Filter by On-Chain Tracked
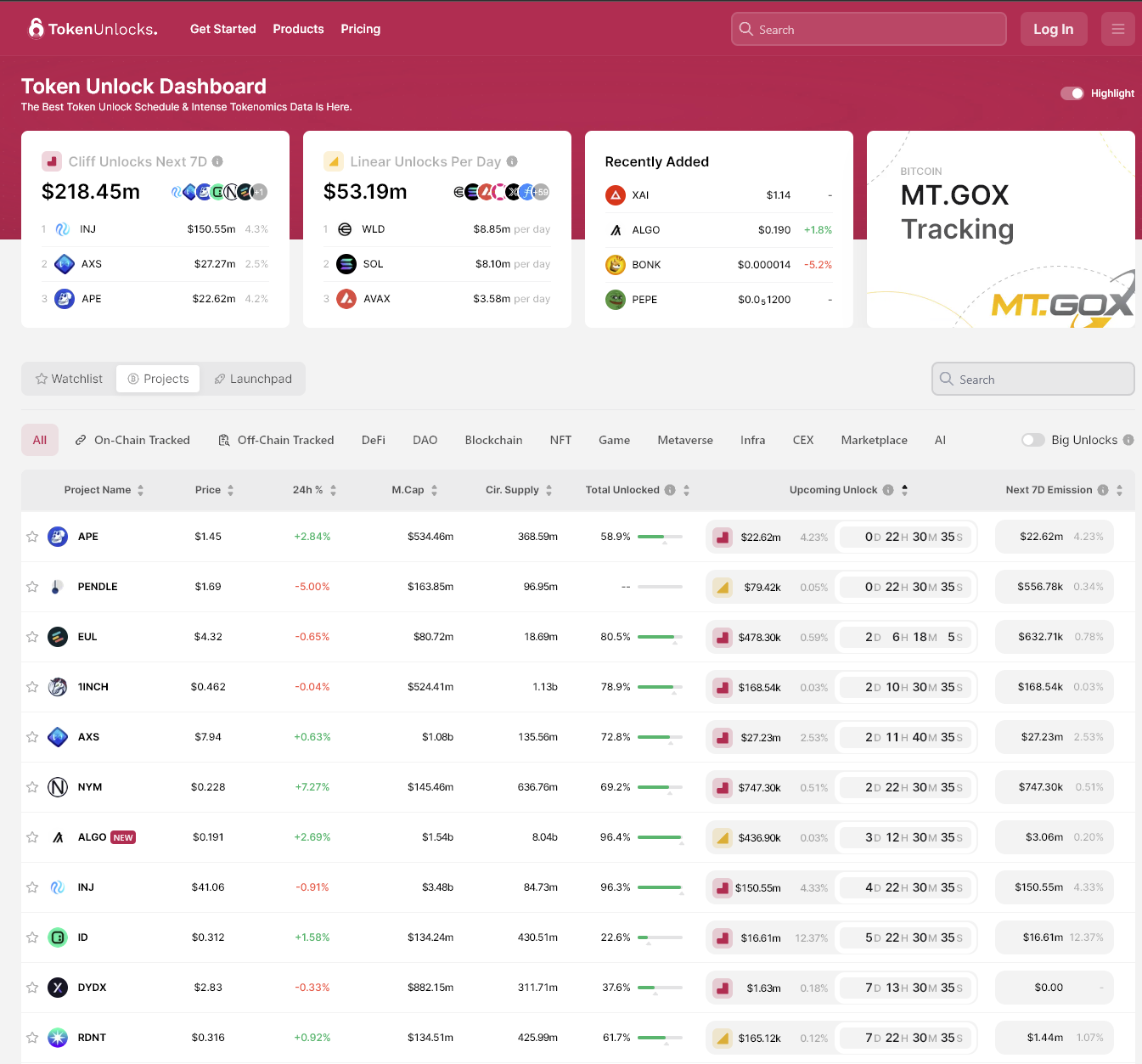The height and width of the screenshot is (1064, 1142). (x=132, y=440)
